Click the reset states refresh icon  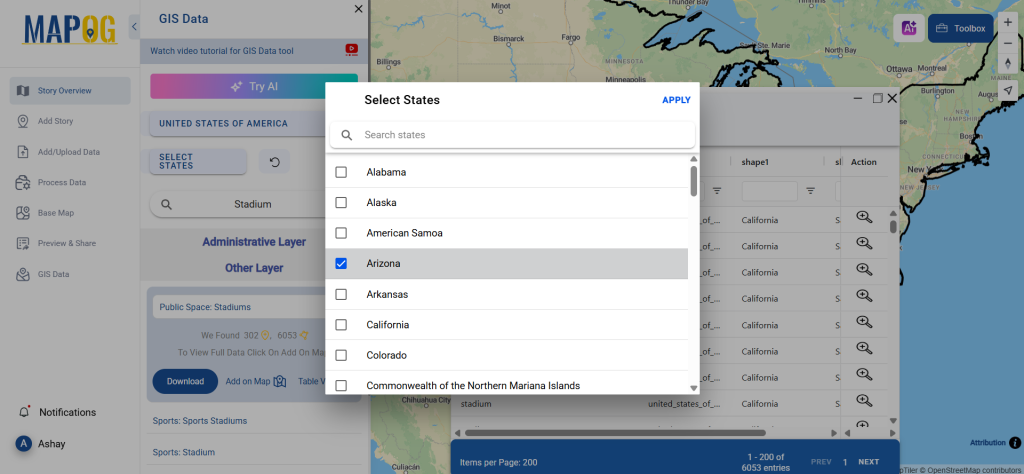tap(274, 162)
